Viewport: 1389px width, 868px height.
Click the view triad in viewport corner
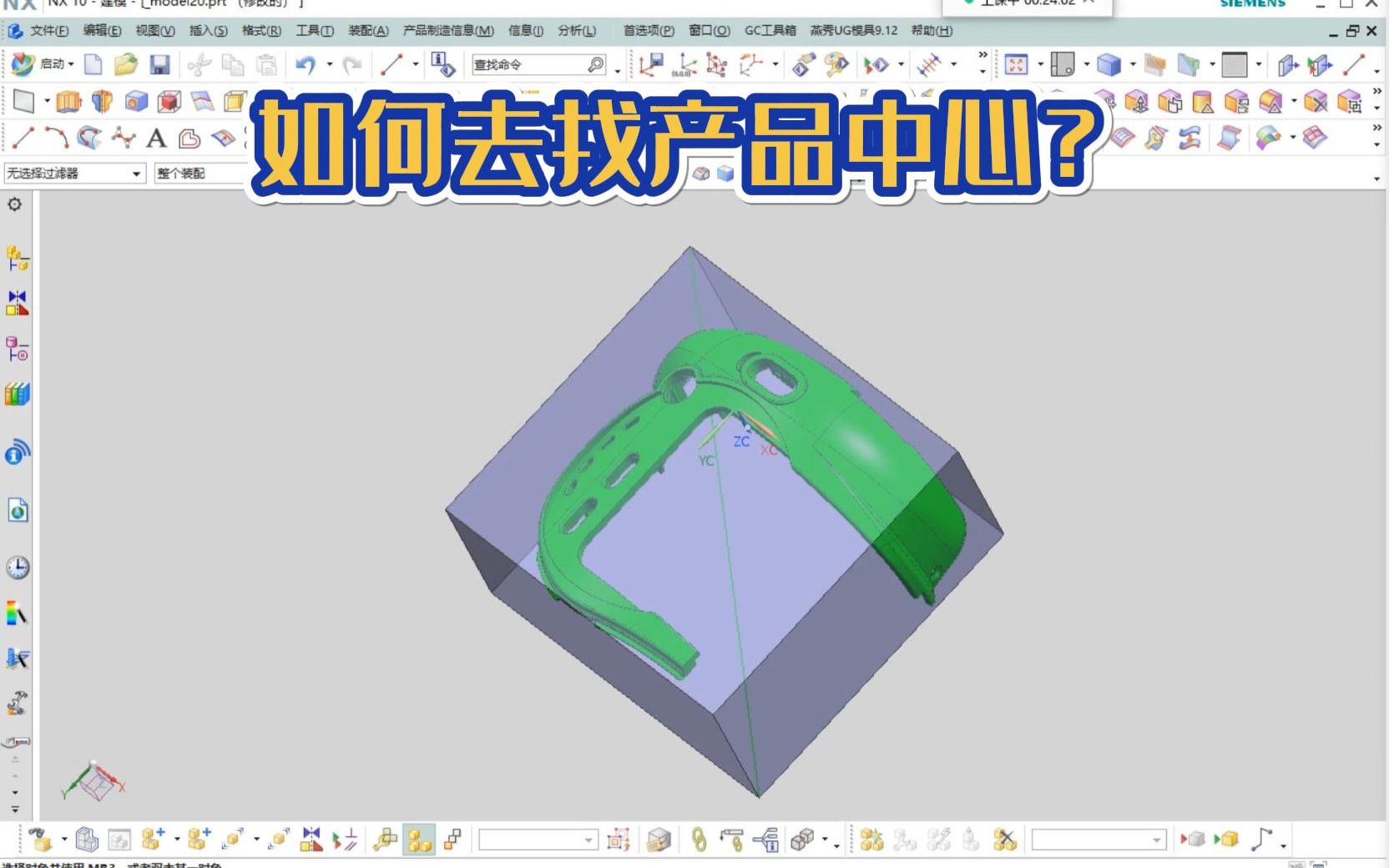tap(93, 781)
